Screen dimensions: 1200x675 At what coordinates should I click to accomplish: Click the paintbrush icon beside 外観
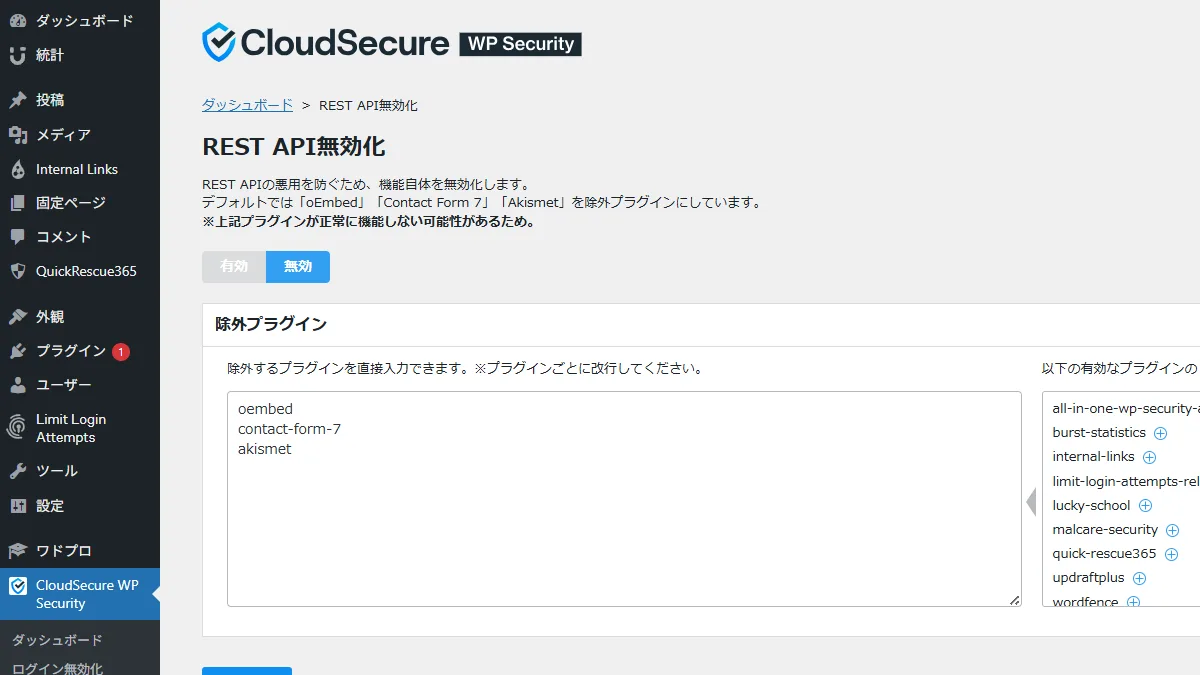(x=17, y=317)
